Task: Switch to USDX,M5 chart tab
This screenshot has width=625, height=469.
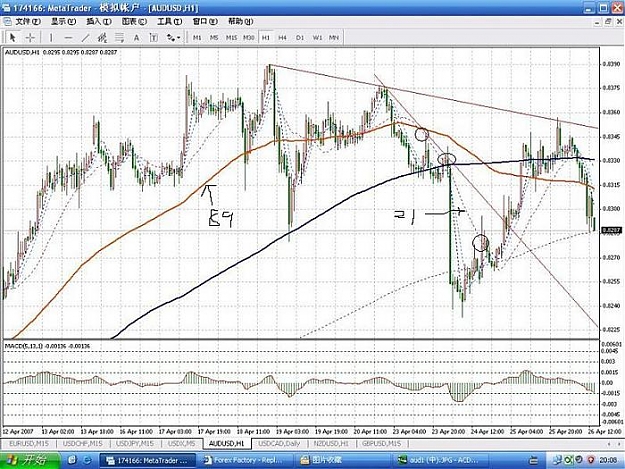Action: [x=181, y=443]
